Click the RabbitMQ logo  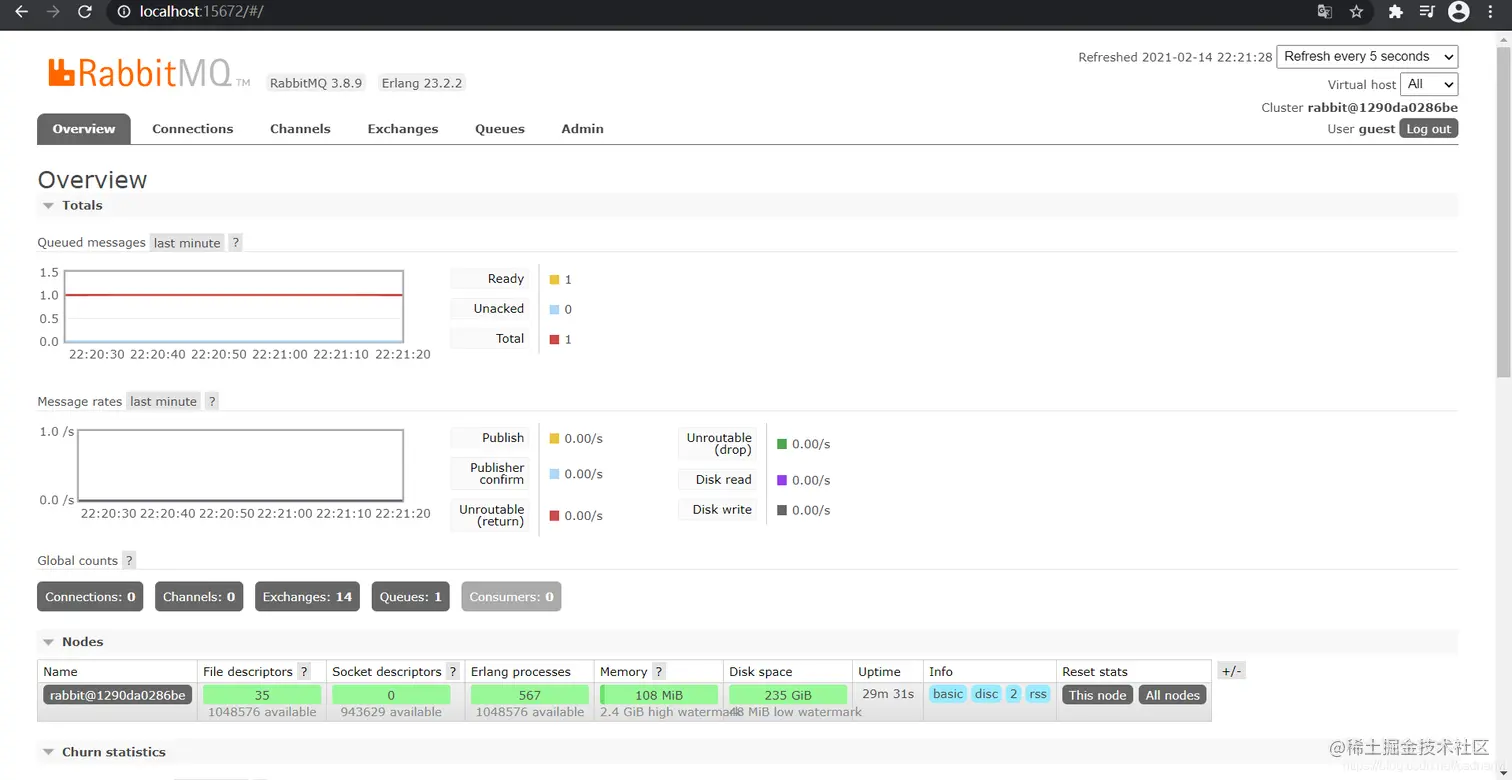coord(148,73)
